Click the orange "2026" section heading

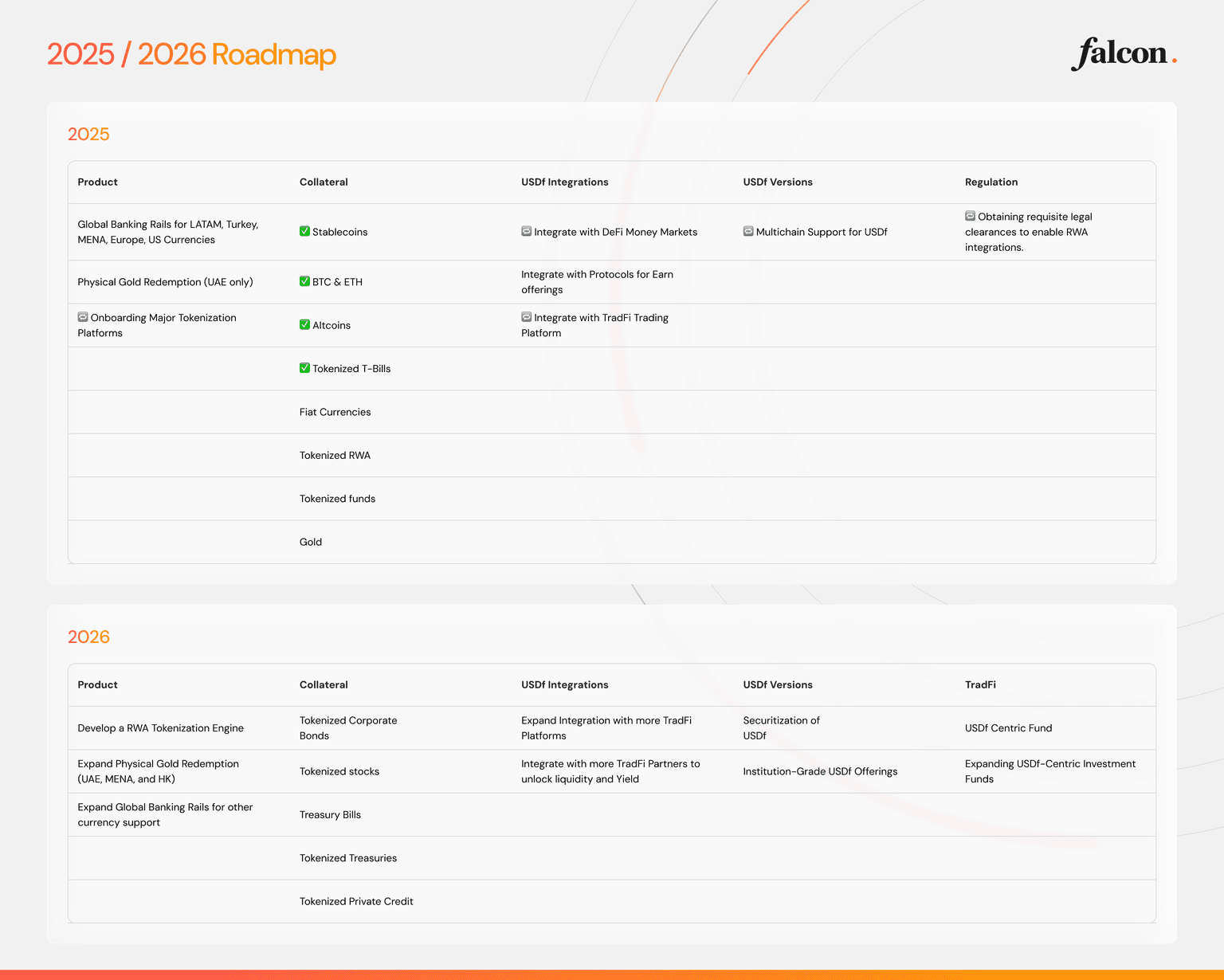(x=88, y=637)
